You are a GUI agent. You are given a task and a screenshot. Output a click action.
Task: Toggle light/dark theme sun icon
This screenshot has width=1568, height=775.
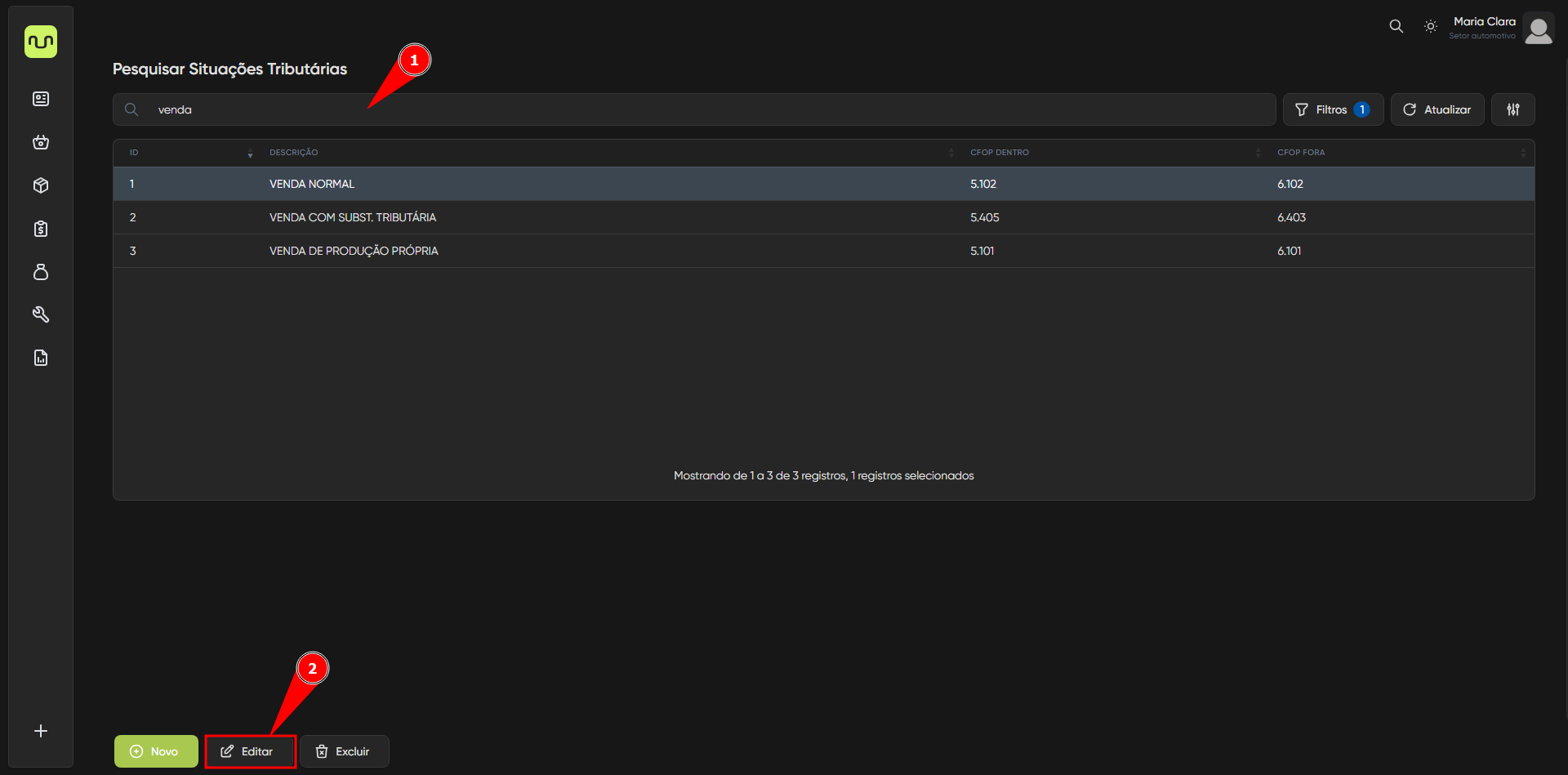pos(1431,26)
